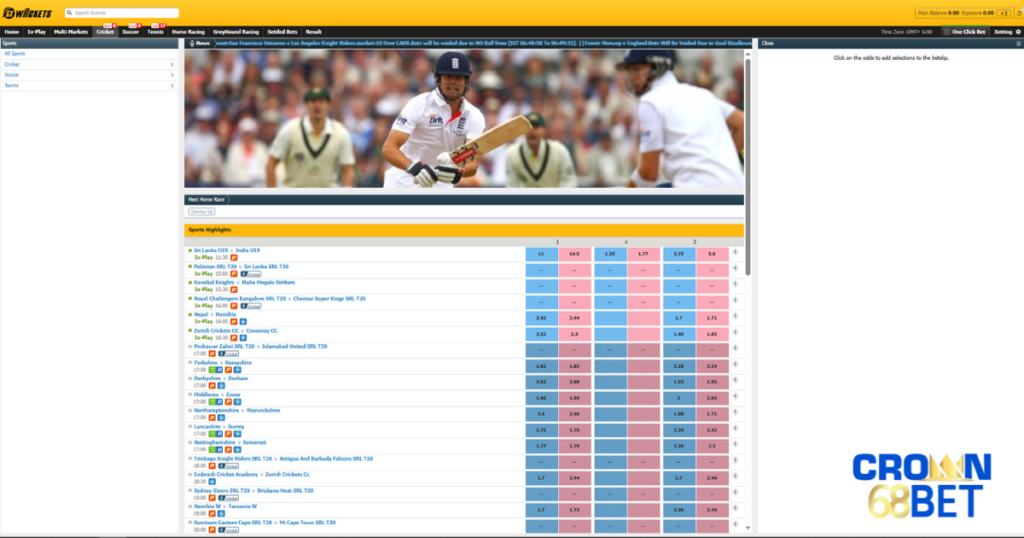Image resolution: width=1024 pixels, height=538 pixels.
Task: Go to the Horse Racing tab
Action: [188, 31]
